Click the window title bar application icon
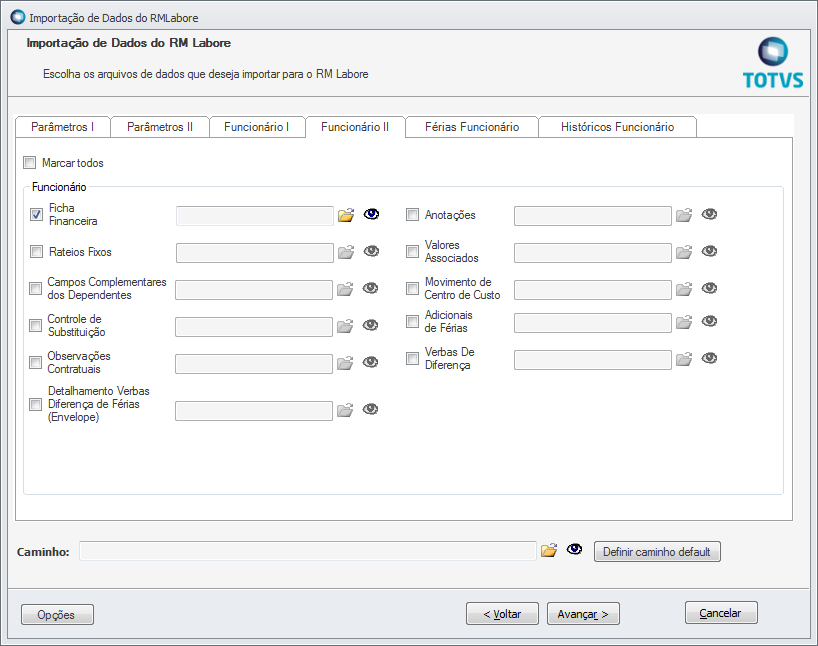The image size is (818, 646). coord(18,17)
